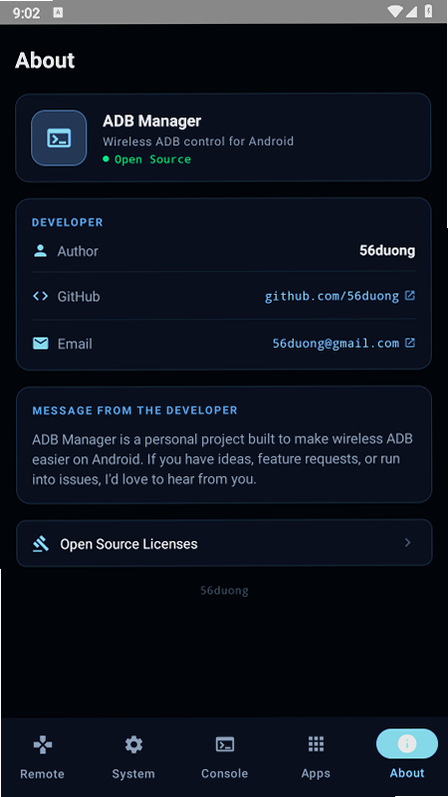This screenshot has width=448, height=797.
Task: Tap the Remote gamepad icon
Action: (42, 745)
